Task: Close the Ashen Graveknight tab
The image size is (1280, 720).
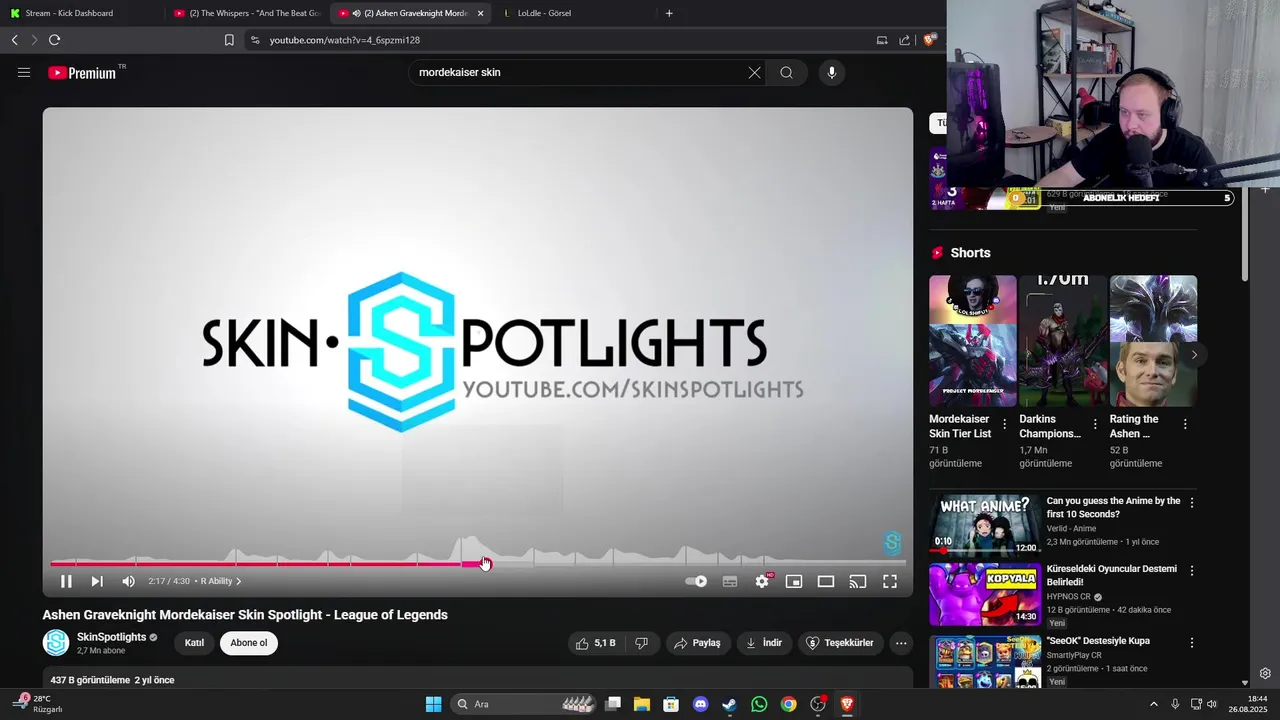Action: 481,13
